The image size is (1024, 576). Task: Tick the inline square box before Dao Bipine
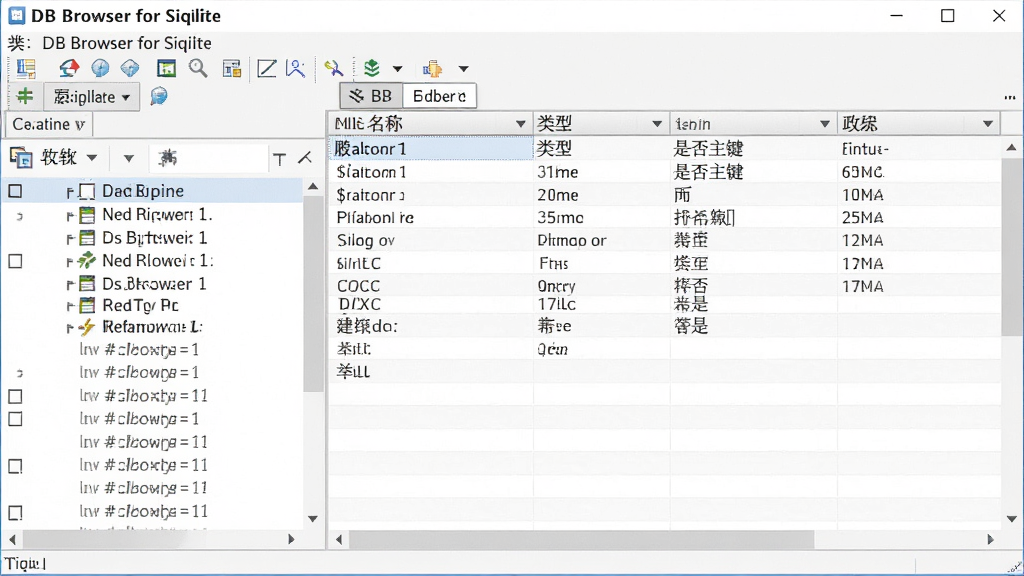[87, 191]
